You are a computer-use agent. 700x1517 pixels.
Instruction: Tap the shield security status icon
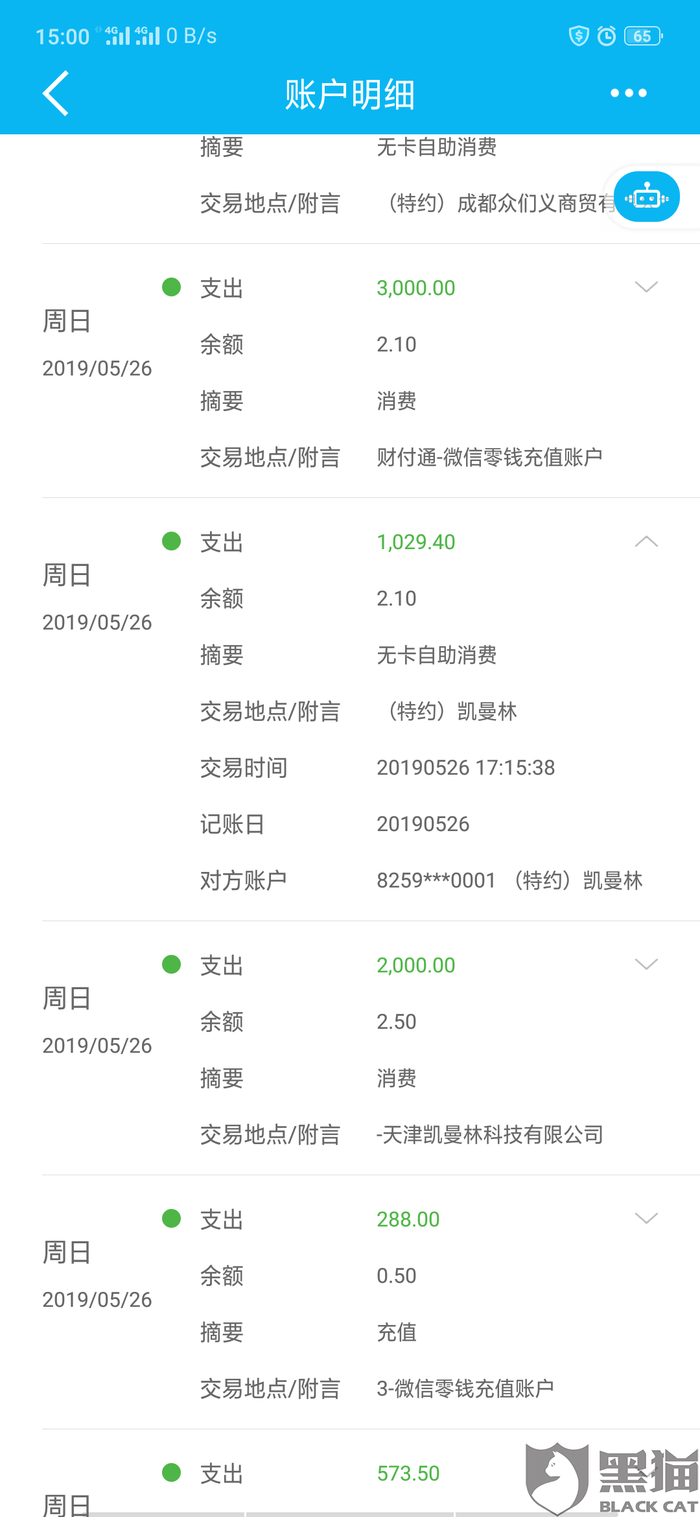579,37
